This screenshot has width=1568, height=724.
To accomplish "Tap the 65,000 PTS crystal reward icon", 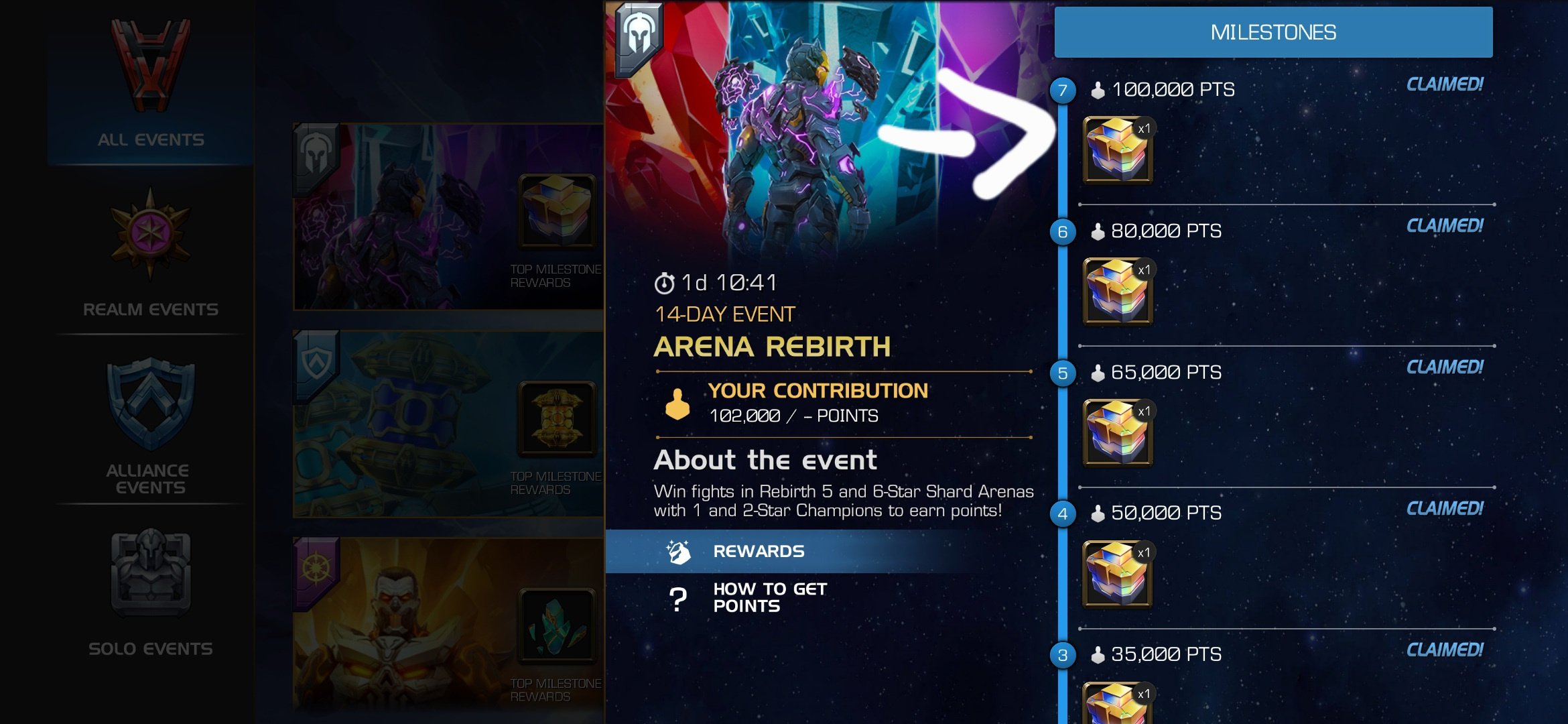I will 1118,433.
